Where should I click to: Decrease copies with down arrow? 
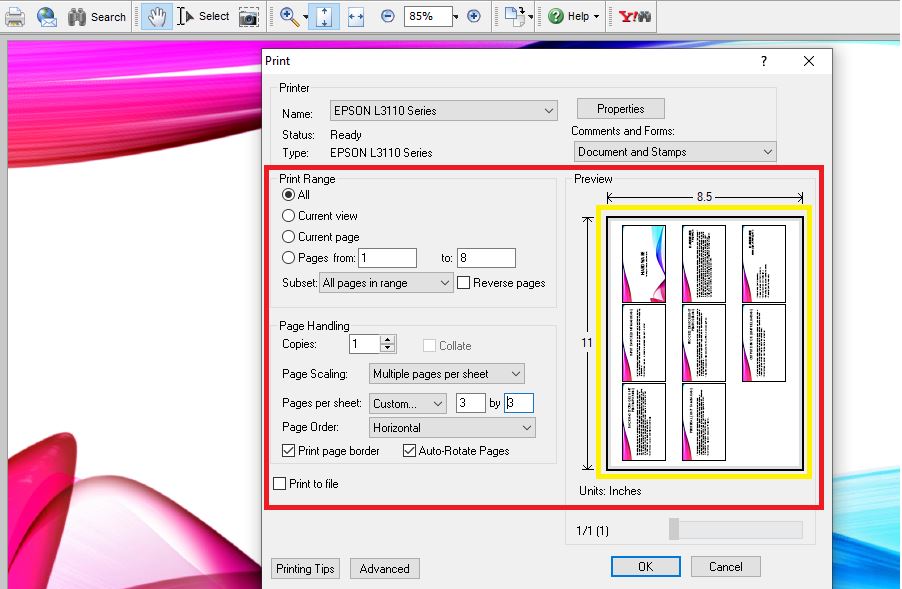[388, 349]
